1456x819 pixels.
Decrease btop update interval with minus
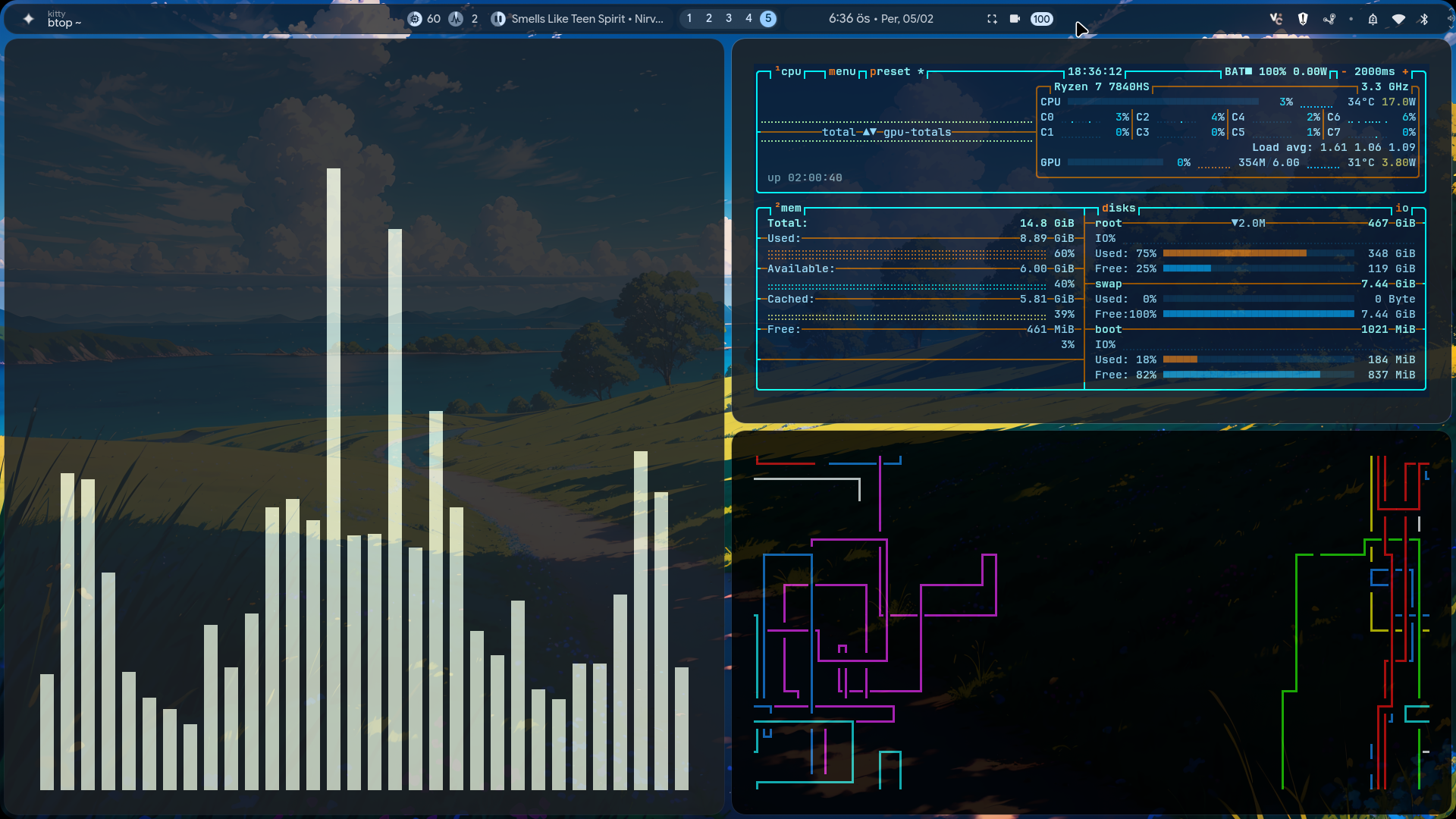coord(1344,72)
